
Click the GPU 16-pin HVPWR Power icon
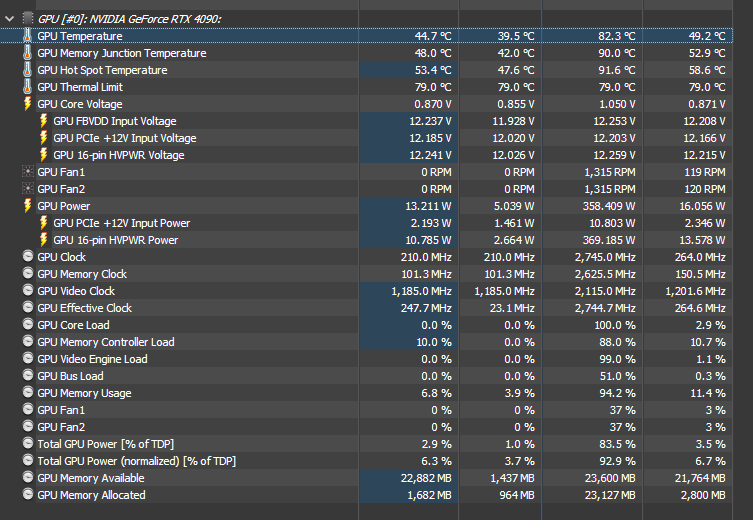pyautogui.click(x=44, y=240)
